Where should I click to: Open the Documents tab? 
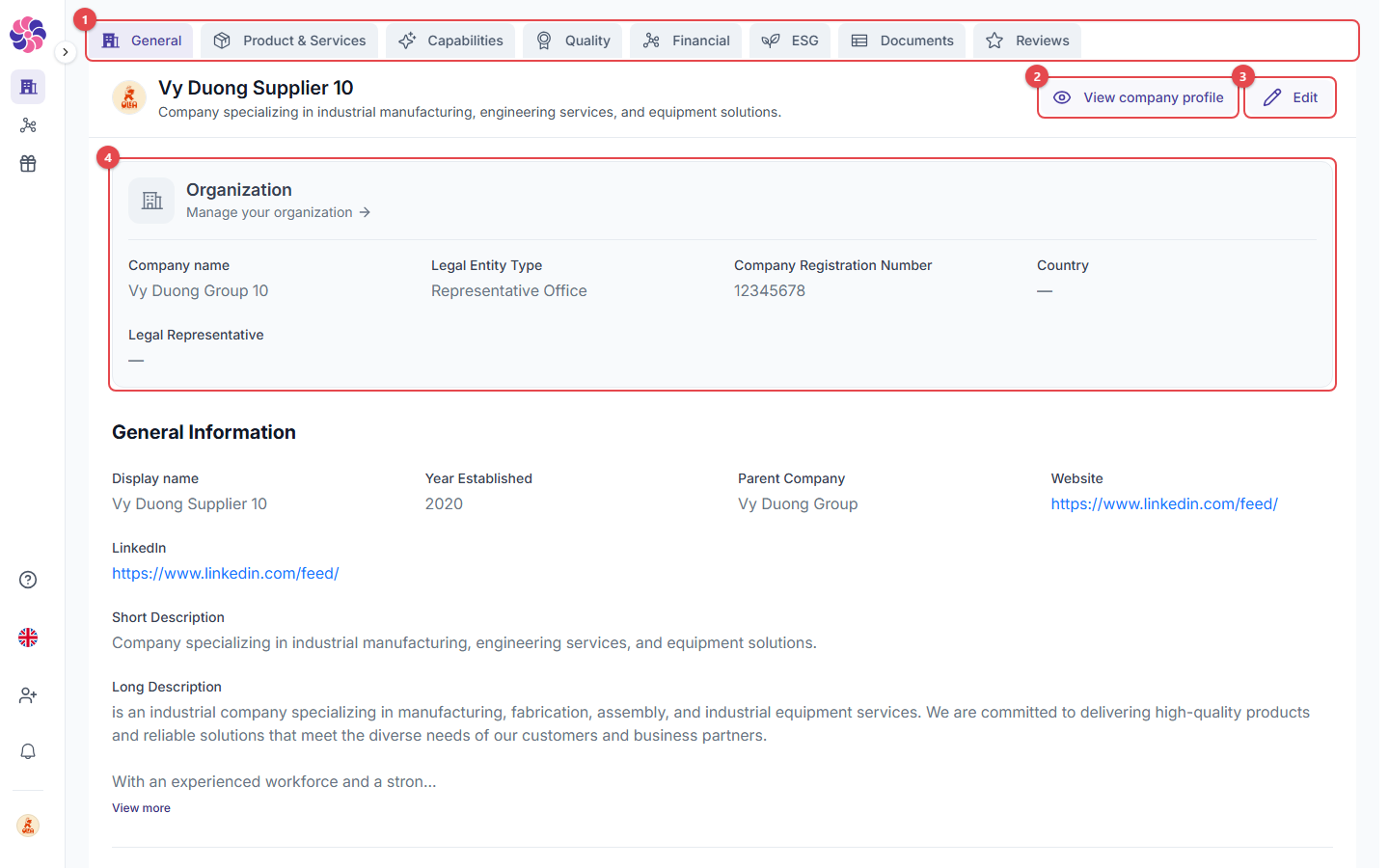(x=902, y=41)
